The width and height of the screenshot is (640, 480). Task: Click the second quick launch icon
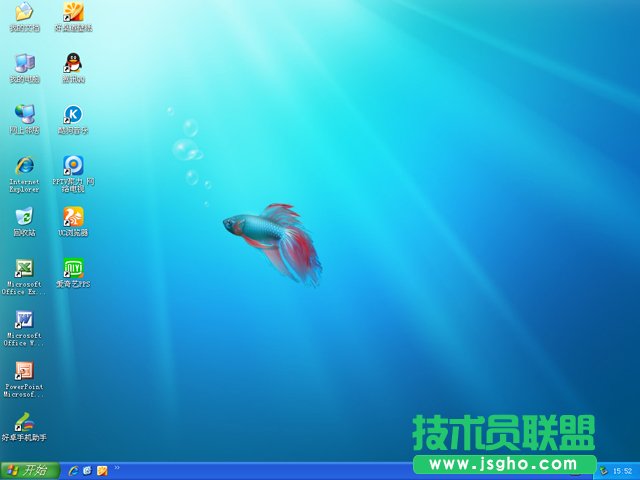point(88,471)
